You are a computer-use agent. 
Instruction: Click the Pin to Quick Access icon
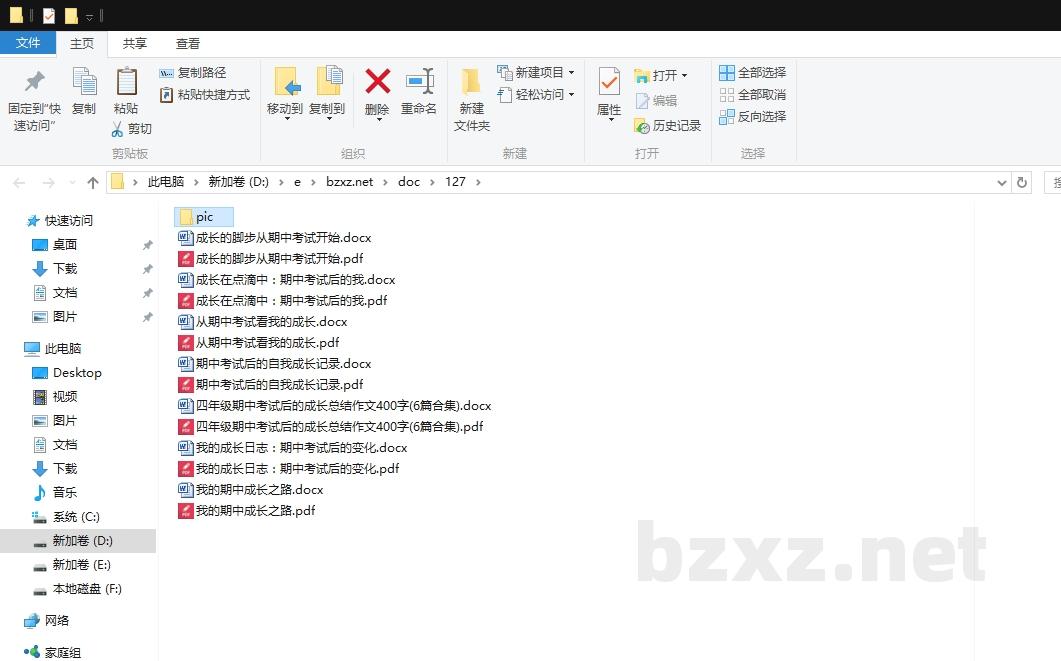coord(35,82)
